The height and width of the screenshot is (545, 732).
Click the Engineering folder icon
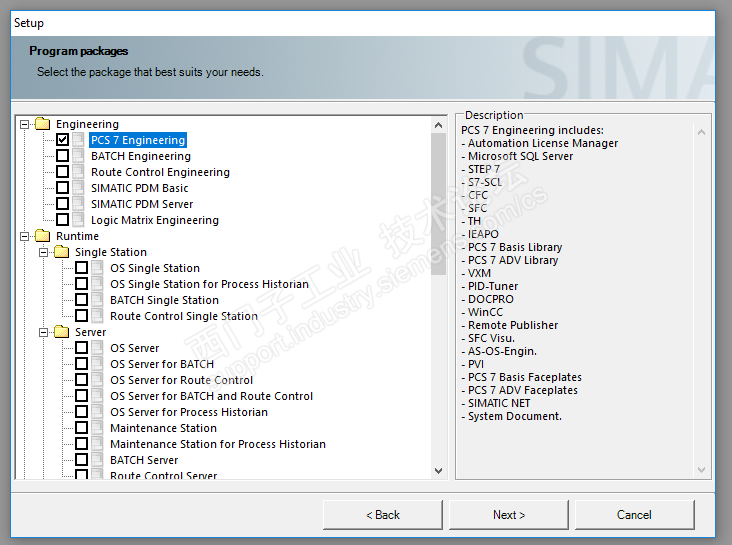(x=42, y=124)
